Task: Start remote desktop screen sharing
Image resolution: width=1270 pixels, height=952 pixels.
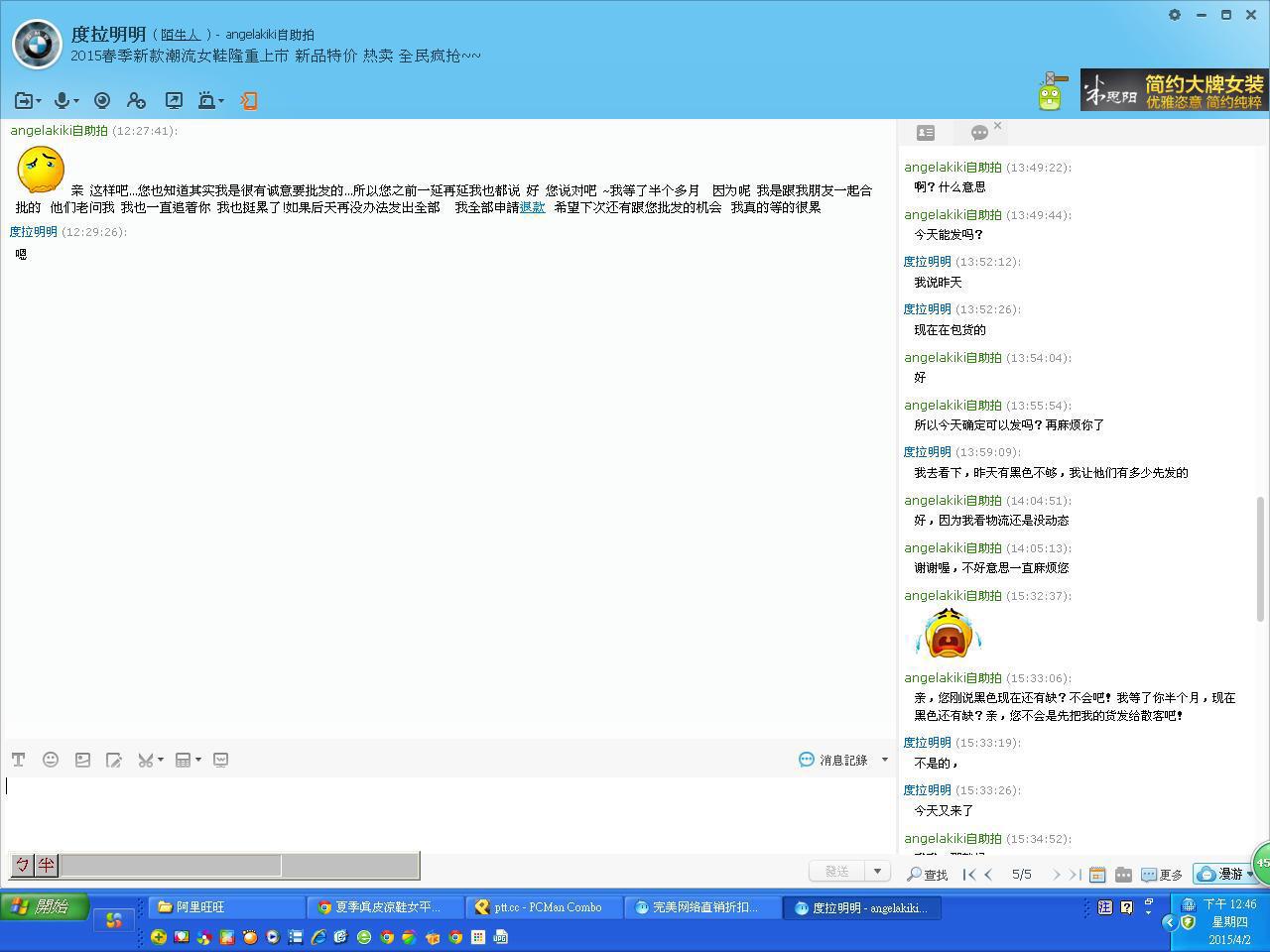Action: (x=174, y=100)
